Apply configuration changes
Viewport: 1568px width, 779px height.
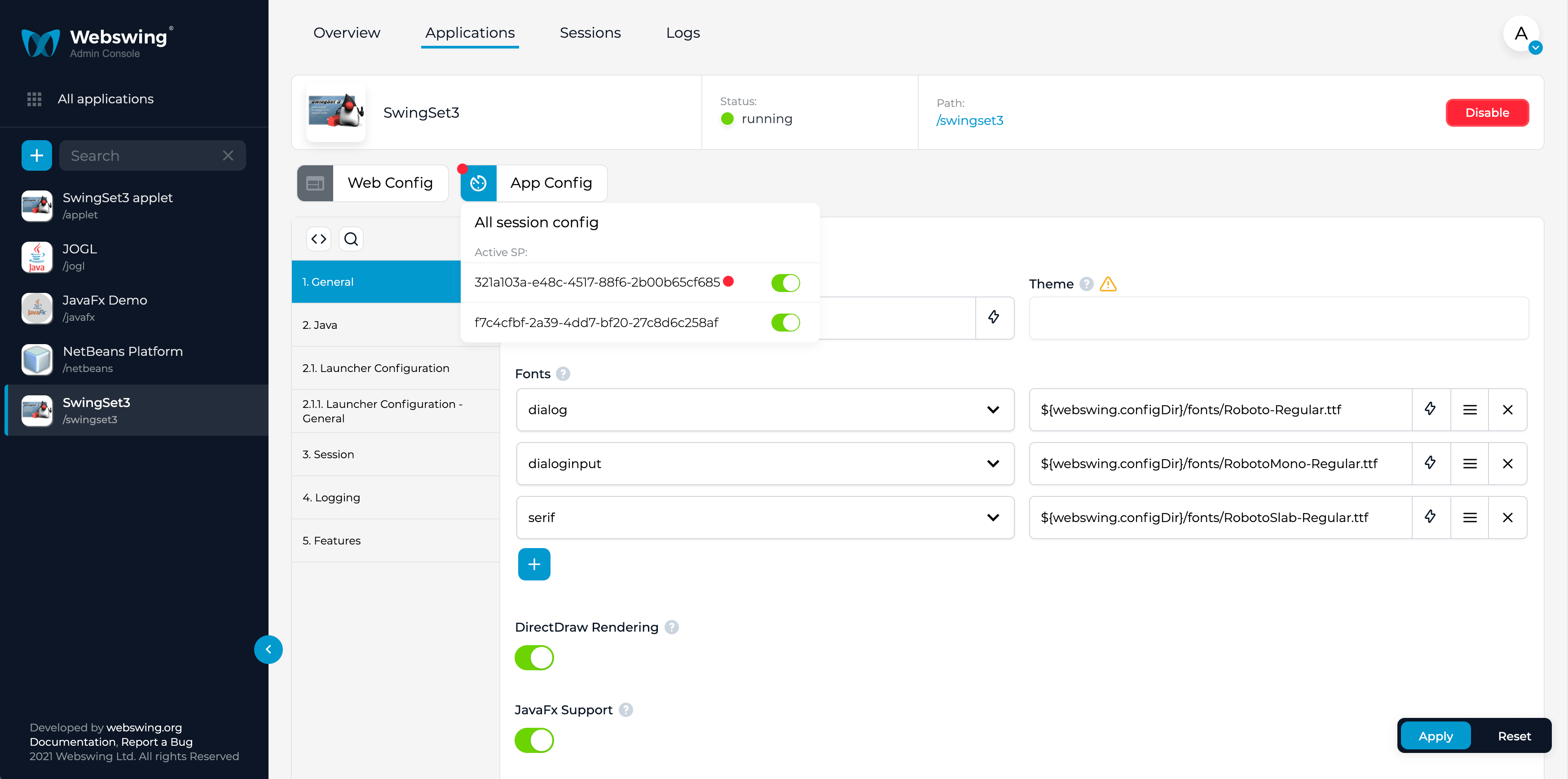click(1436, 736)
